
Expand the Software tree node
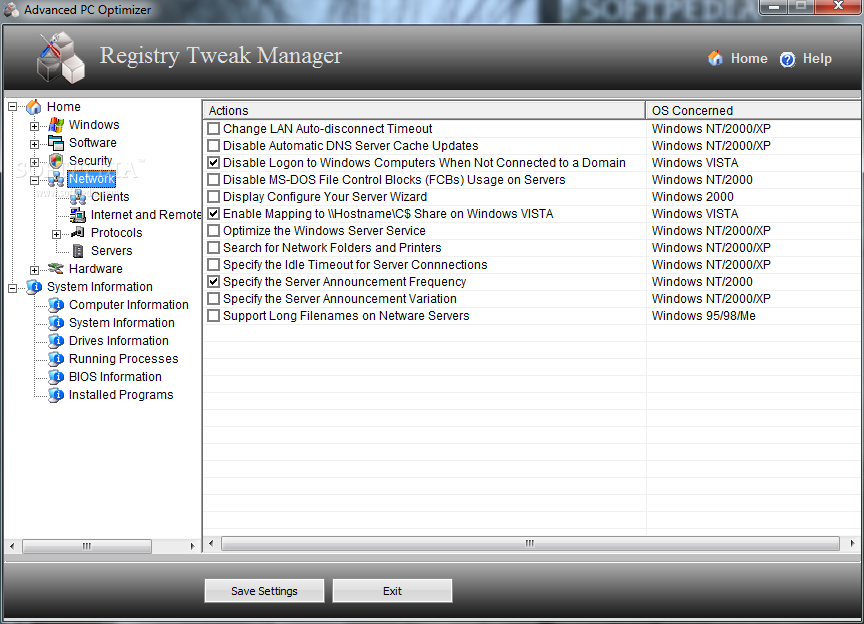pyautogui.click(x=34, y=144)
